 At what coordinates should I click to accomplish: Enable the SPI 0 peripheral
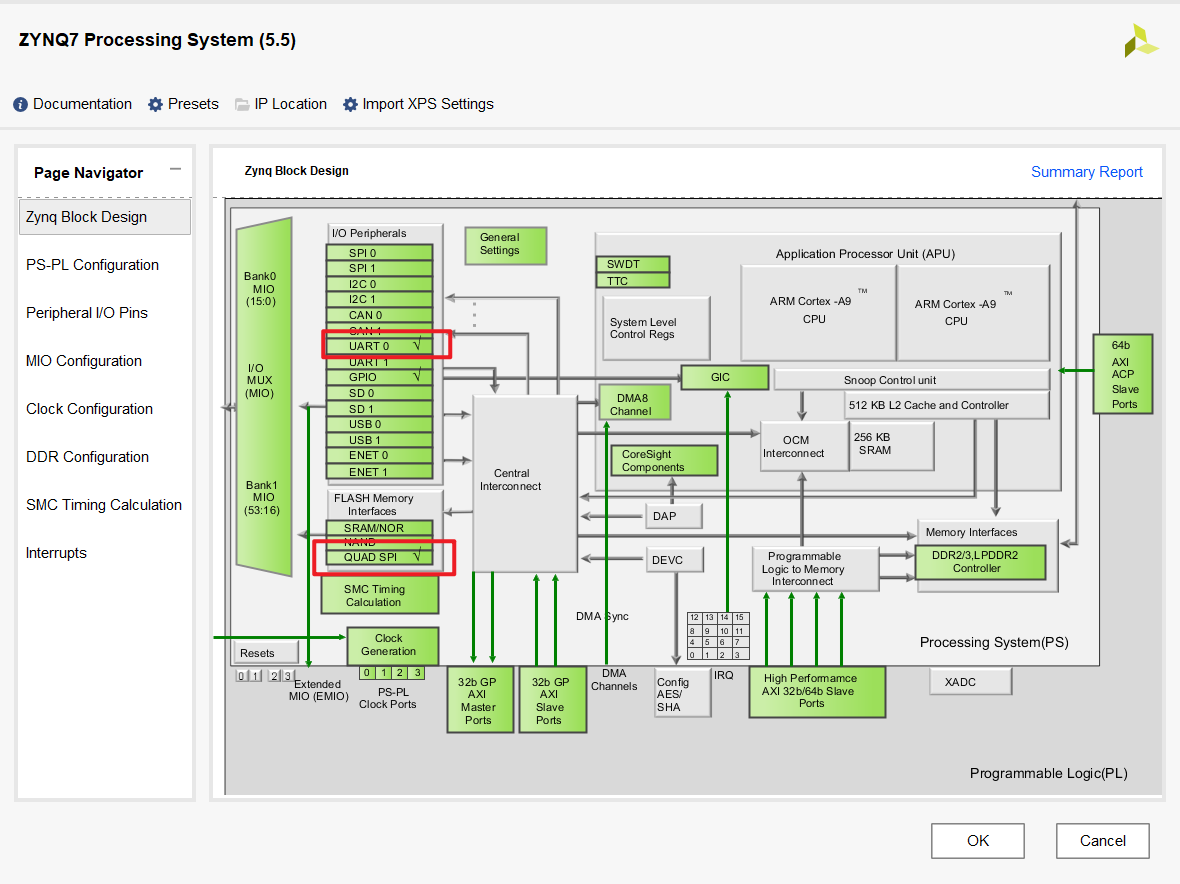380,252
